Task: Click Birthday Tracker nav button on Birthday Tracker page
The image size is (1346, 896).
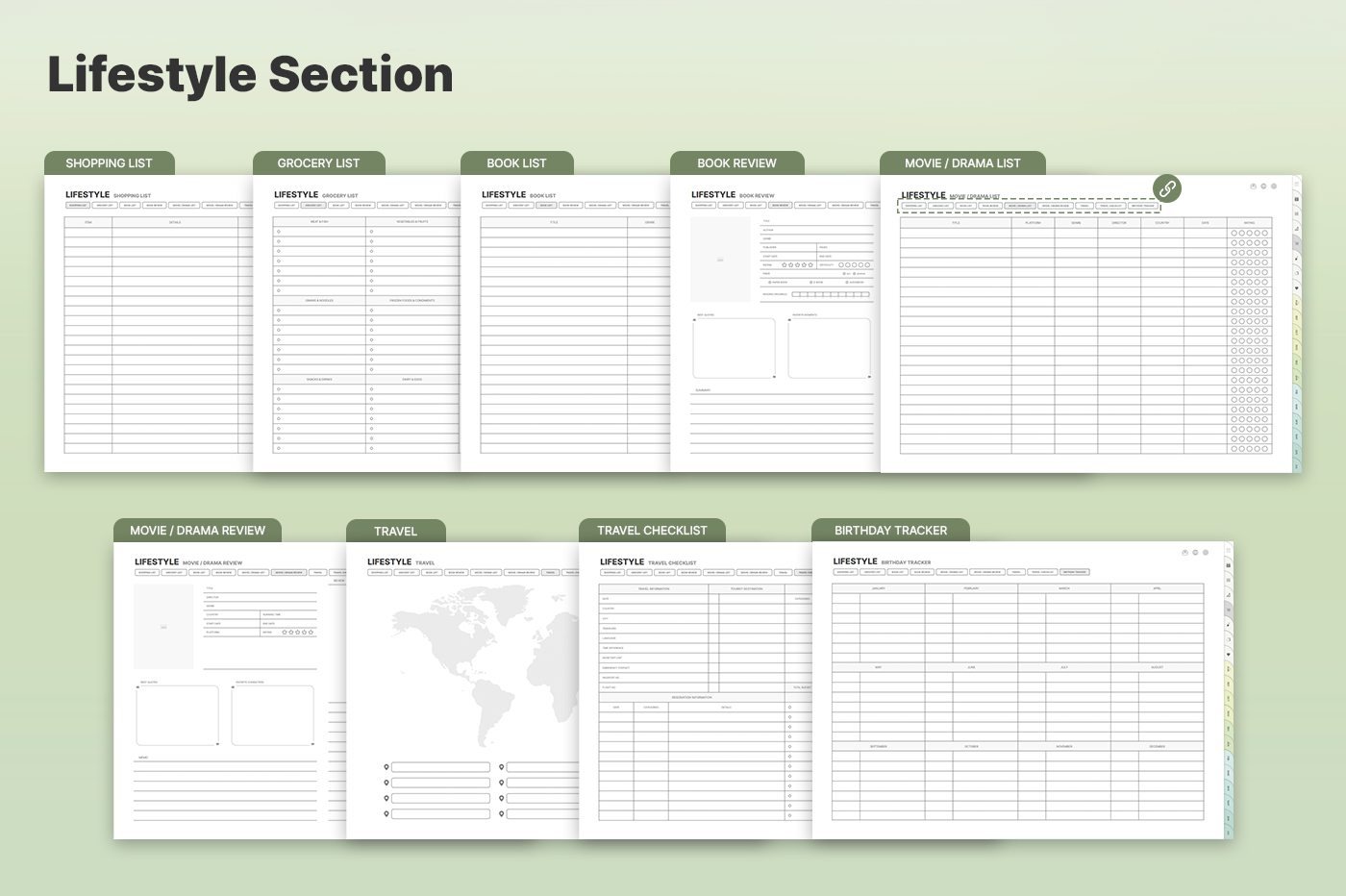Action: (1074, 572)
